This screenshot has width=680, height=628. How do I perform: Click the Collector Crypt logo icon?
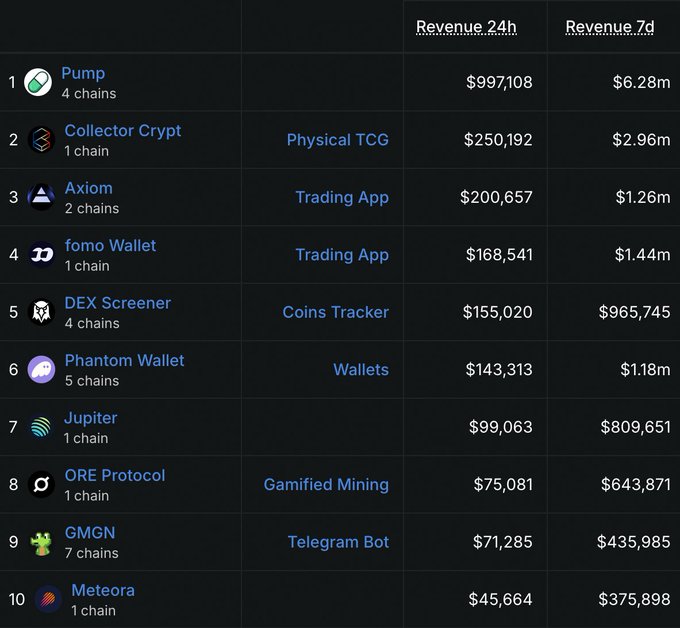(41, 140)
